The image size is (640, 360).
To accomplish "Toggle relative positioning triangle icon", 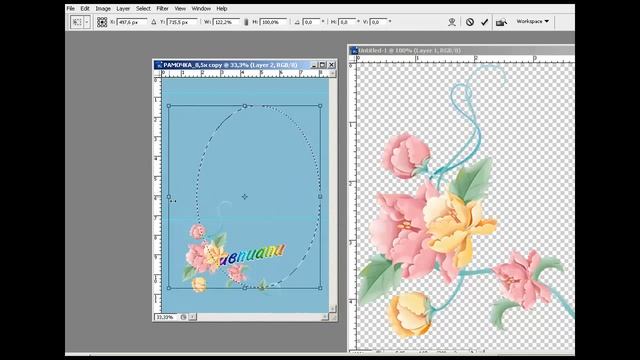I will coord(154,22).
